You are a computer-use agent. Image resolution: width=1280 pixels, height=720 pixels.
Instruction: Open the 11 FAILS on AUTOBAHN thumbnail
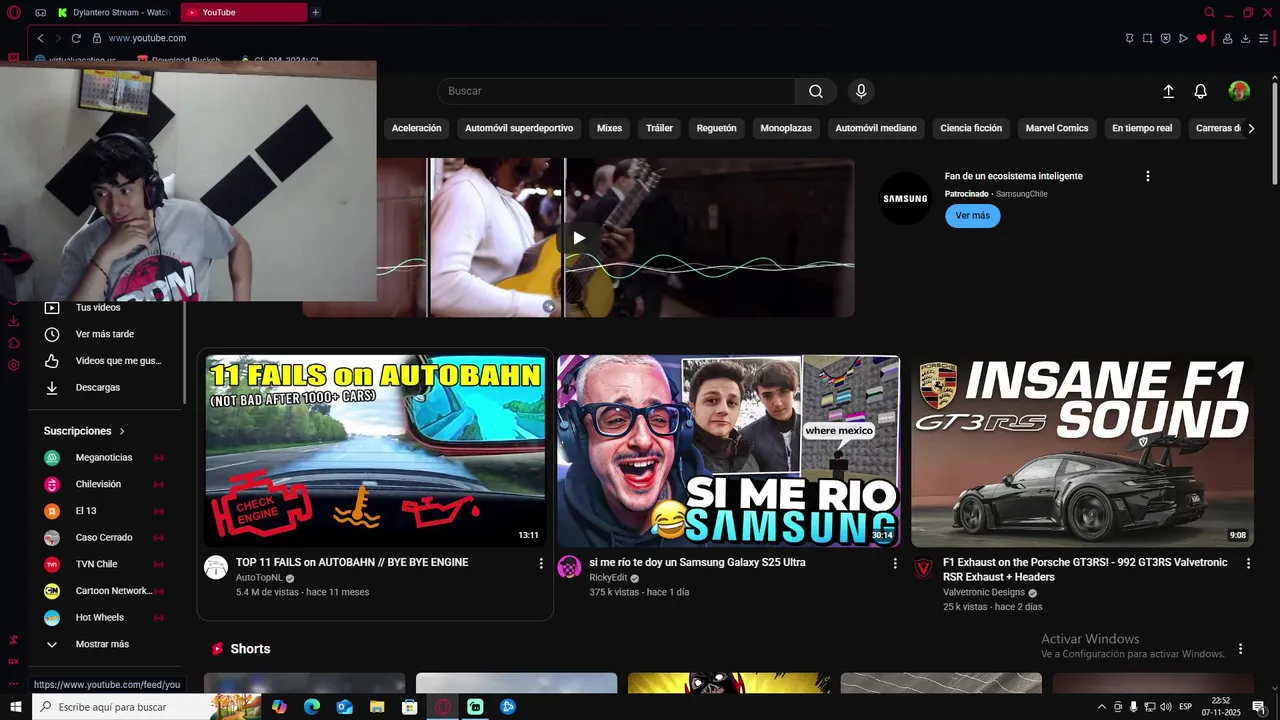pyautogui.click(x=375, y=451)
